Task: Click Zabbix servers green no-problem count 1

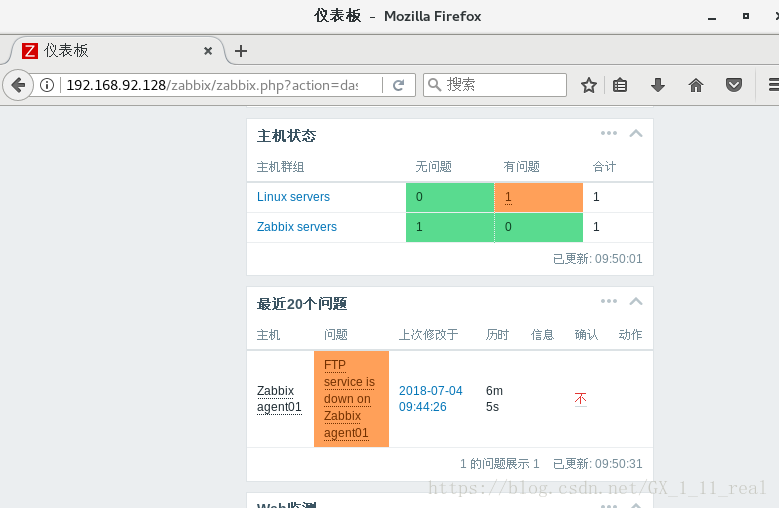Action: (x=450, y=227)
